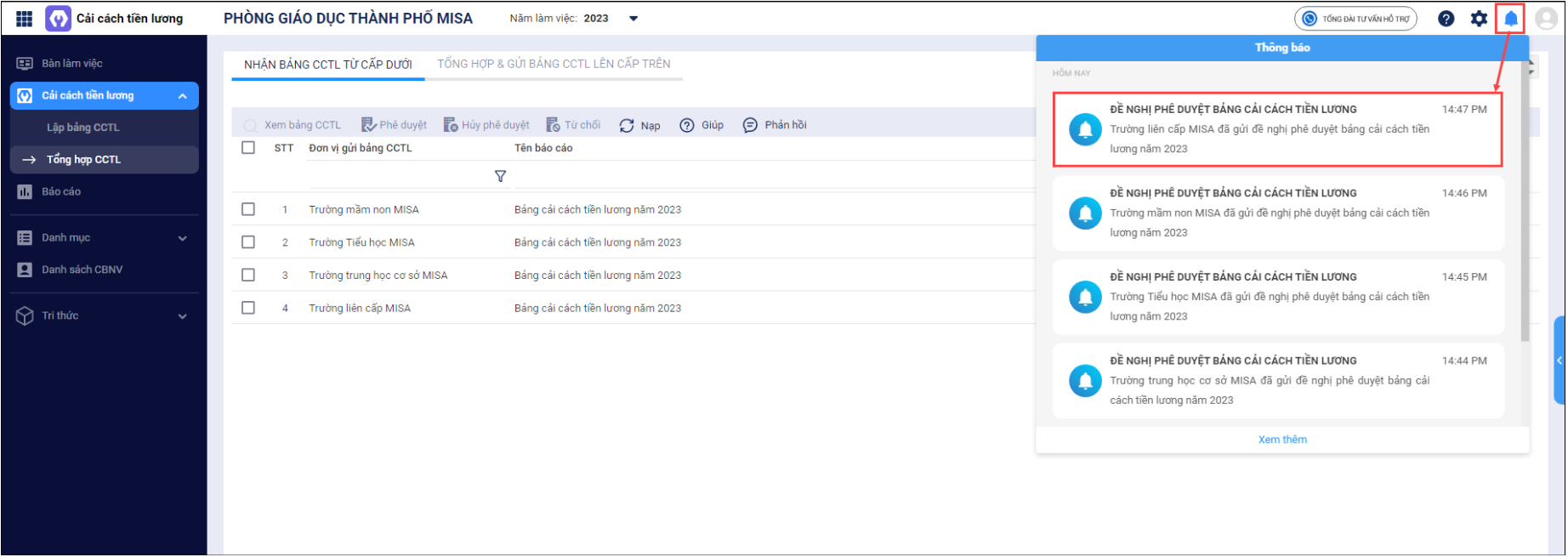Click the headset icon in the support hotline button
Viewport: 1568px width, 557px height.
pyautogui.click(x=1310, y=19)
